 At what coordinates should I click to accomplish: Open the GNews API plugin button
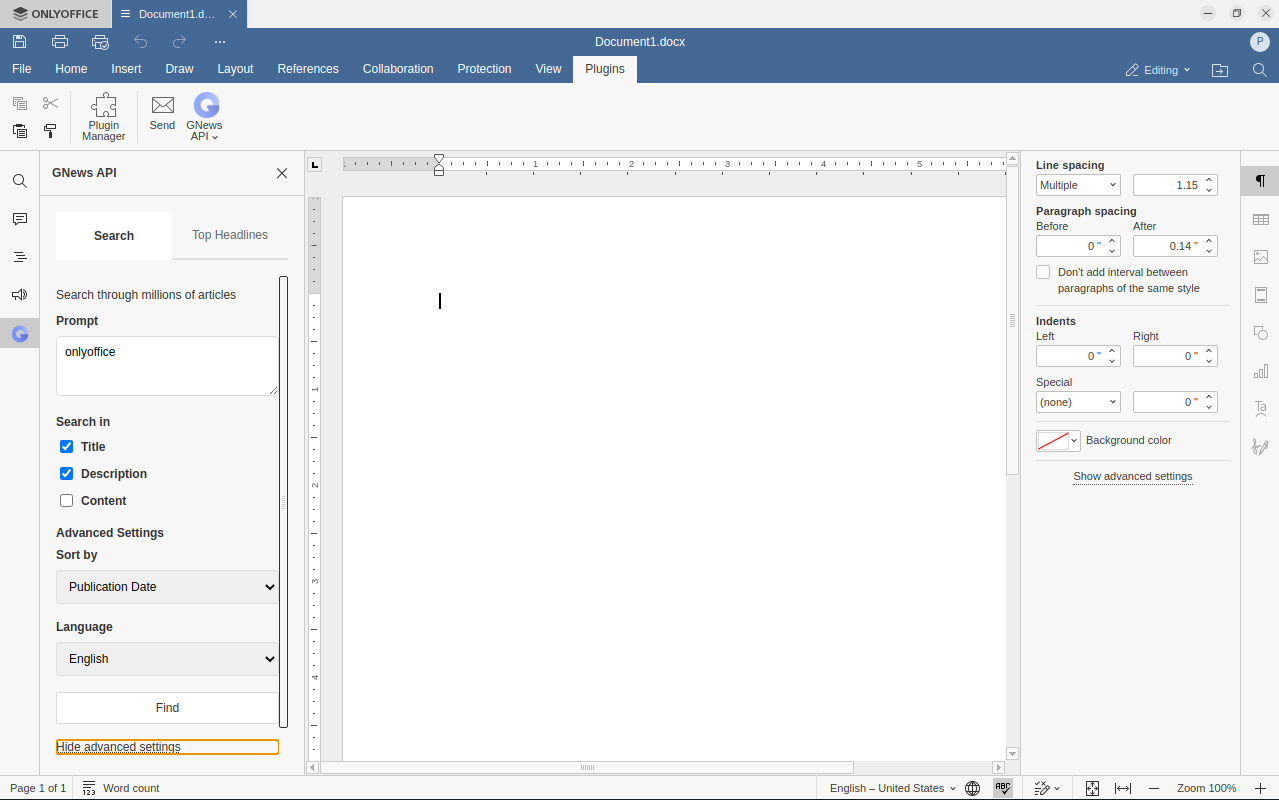205,117
